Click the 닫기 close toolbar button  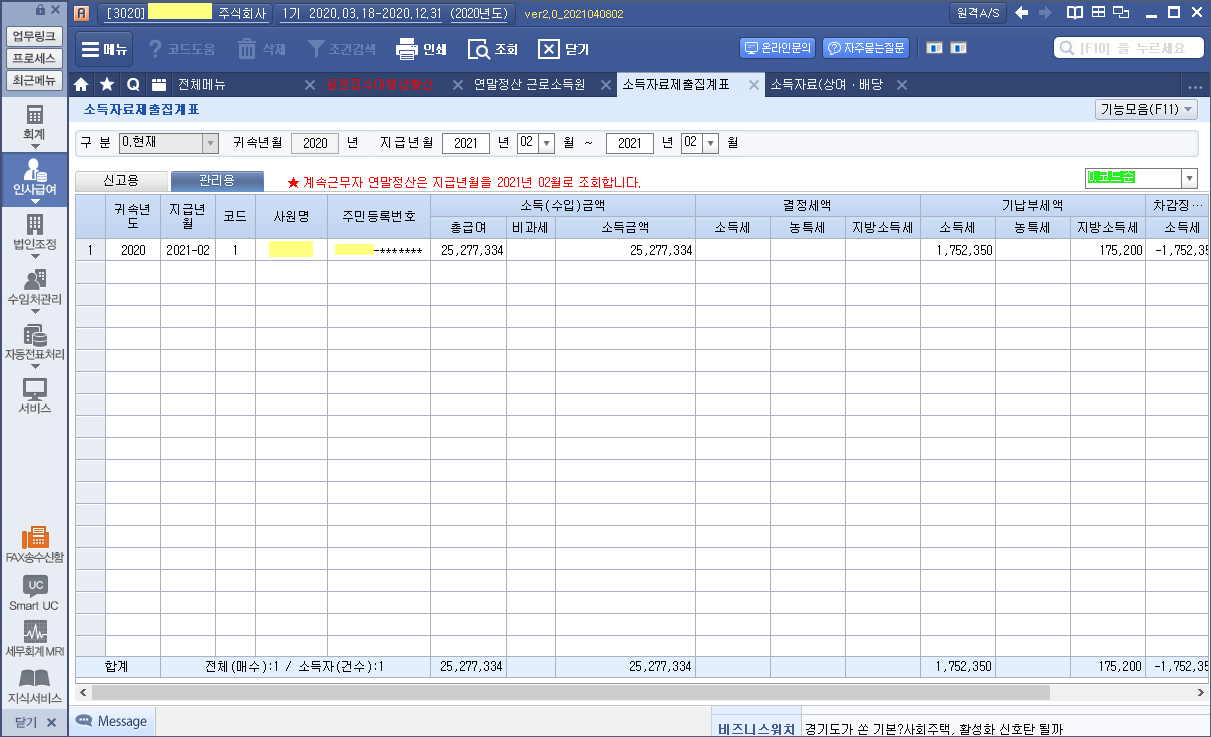click(x=564, y=49)
